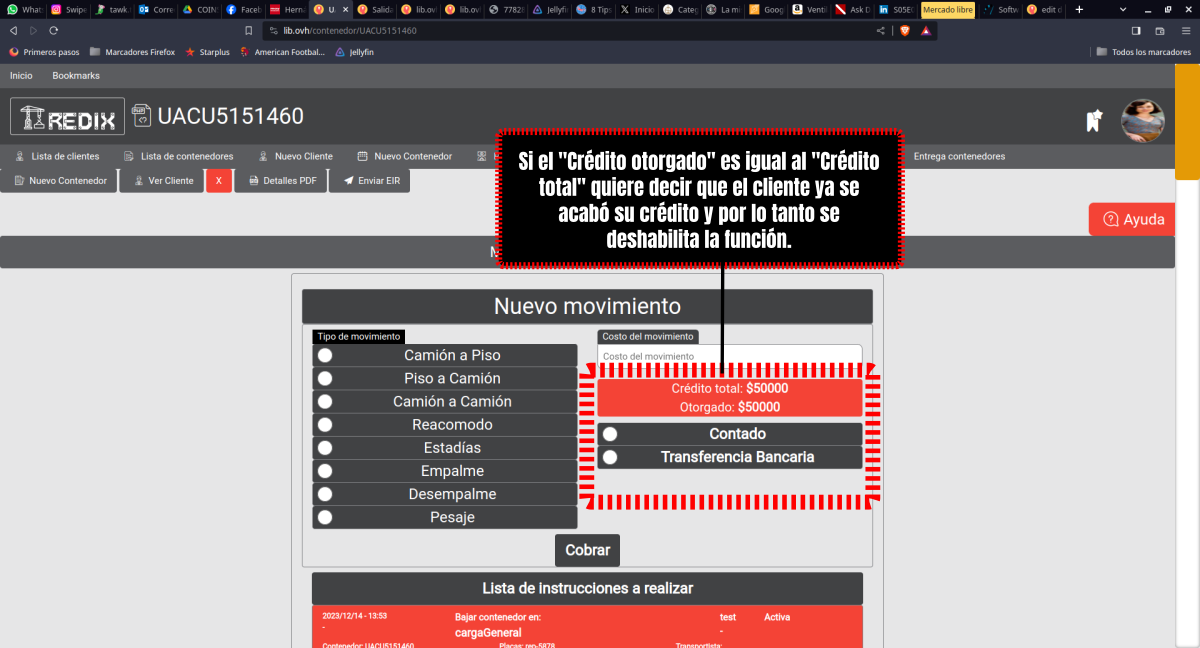The image size is (1200, 648).
Task: Select the Estadías movement type
Action: click(325, 448)
